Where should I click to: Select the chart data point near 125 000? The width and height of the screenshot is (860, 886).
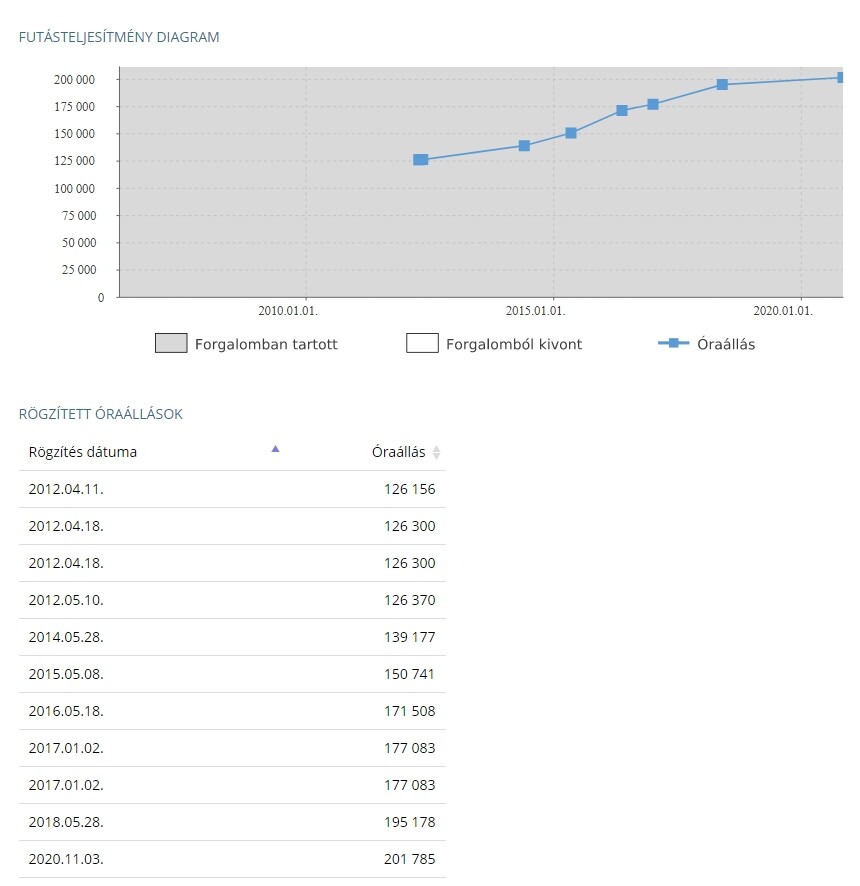(x=420, y=160)
